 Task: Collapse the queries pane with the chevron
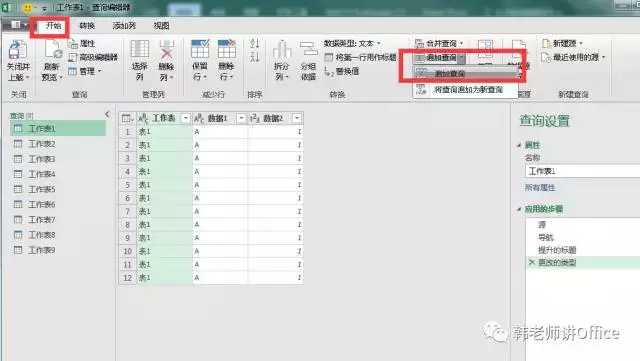(x=107, y=114)
